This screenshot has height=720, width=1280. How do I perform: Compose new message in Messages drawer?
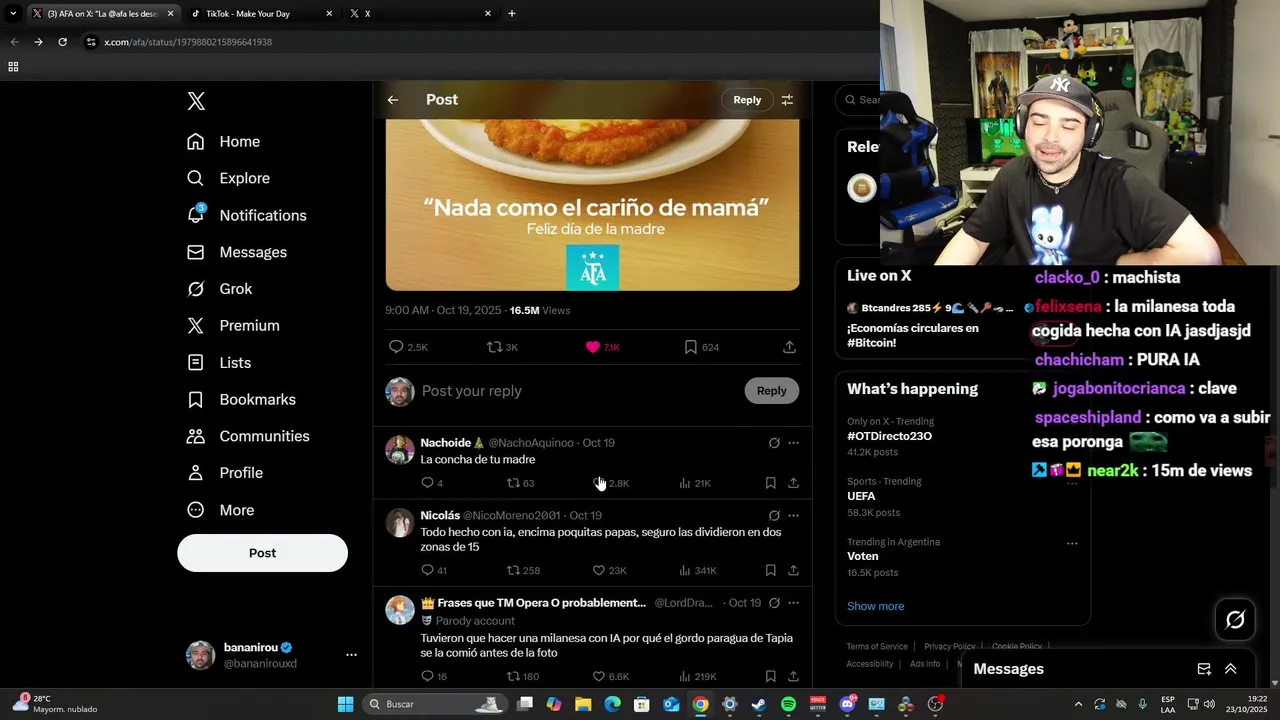[x=1204, y=669]
